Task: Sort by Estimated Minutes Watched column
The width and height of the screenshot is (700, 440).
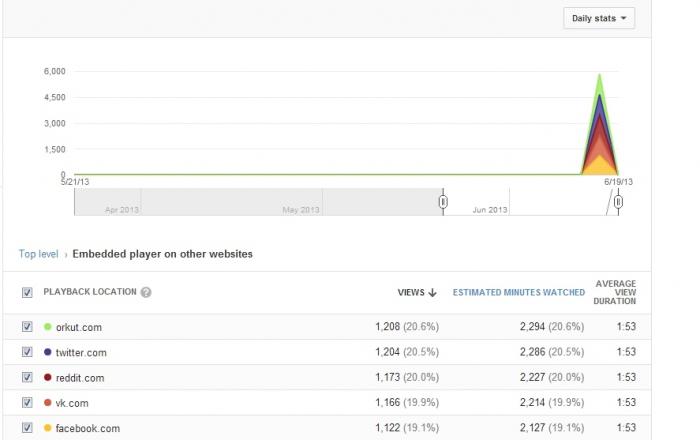Action: tap(519, 292)
